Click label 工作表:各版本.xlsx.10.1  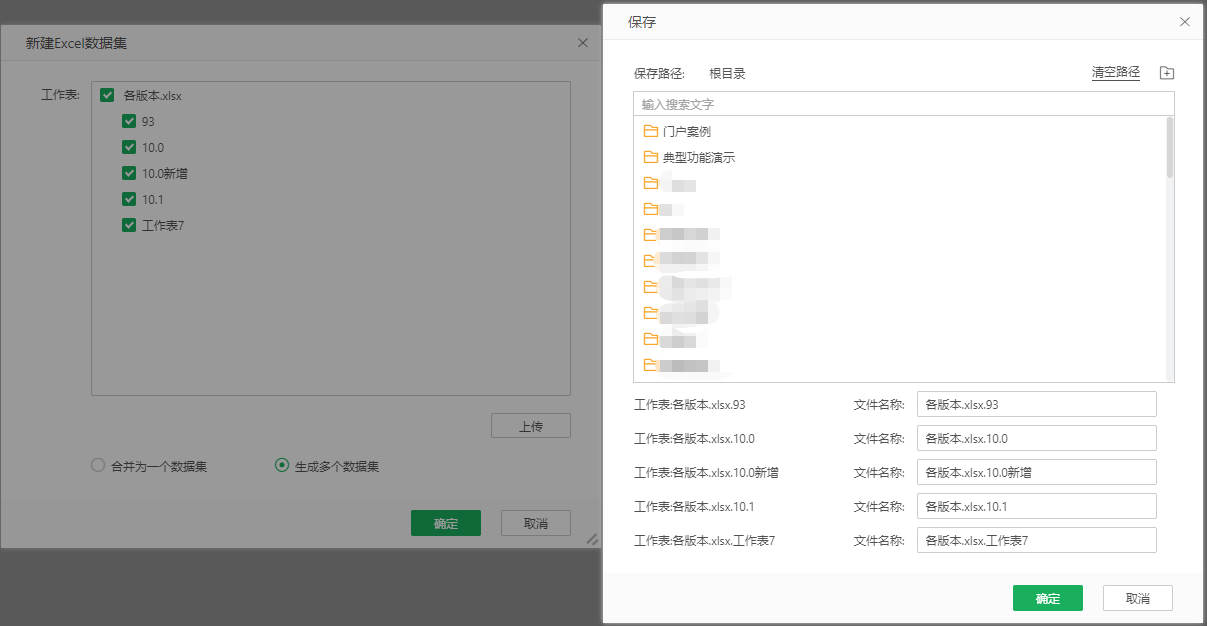694,506
